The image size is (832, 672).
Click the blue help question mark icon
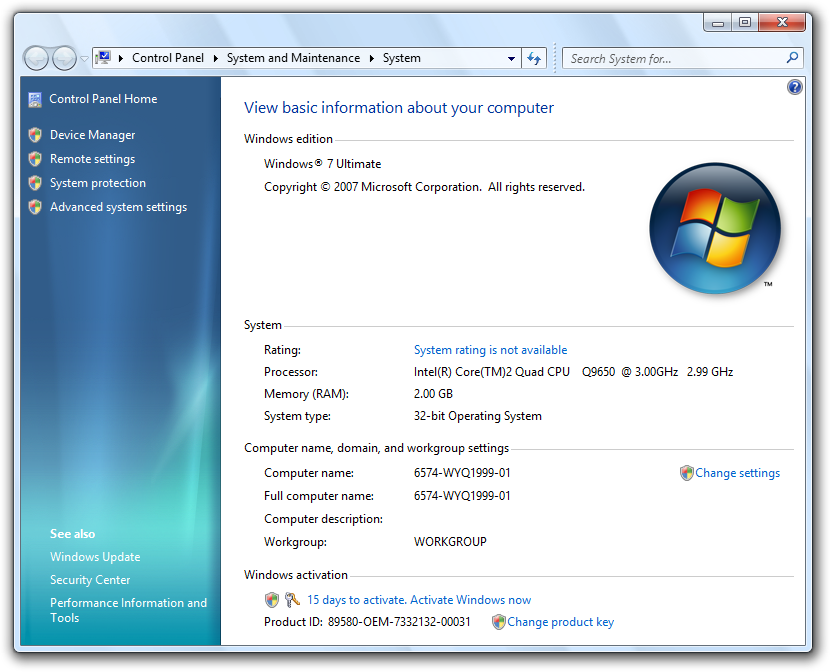click(795, 87)
